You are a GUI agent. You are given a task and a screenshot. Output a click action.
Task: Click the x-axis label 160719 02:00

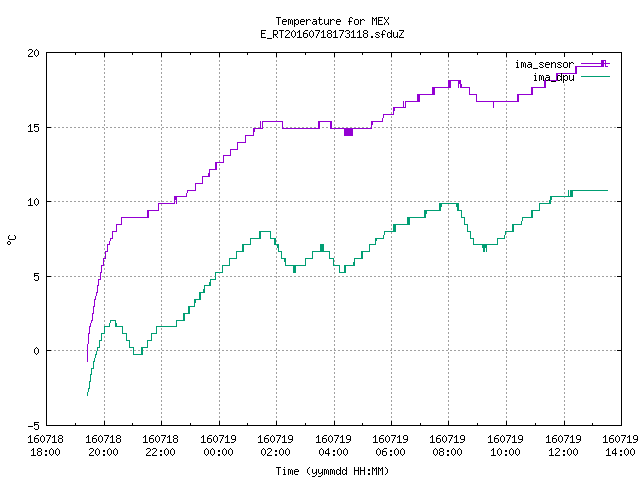pos(276,445)
